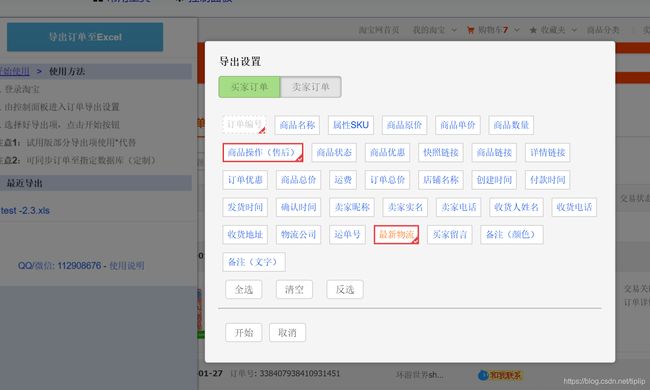Click the 收藏夹 star icon
This screenshot has height=390, width=650.
pyautogui.click(x=533, y=30)
